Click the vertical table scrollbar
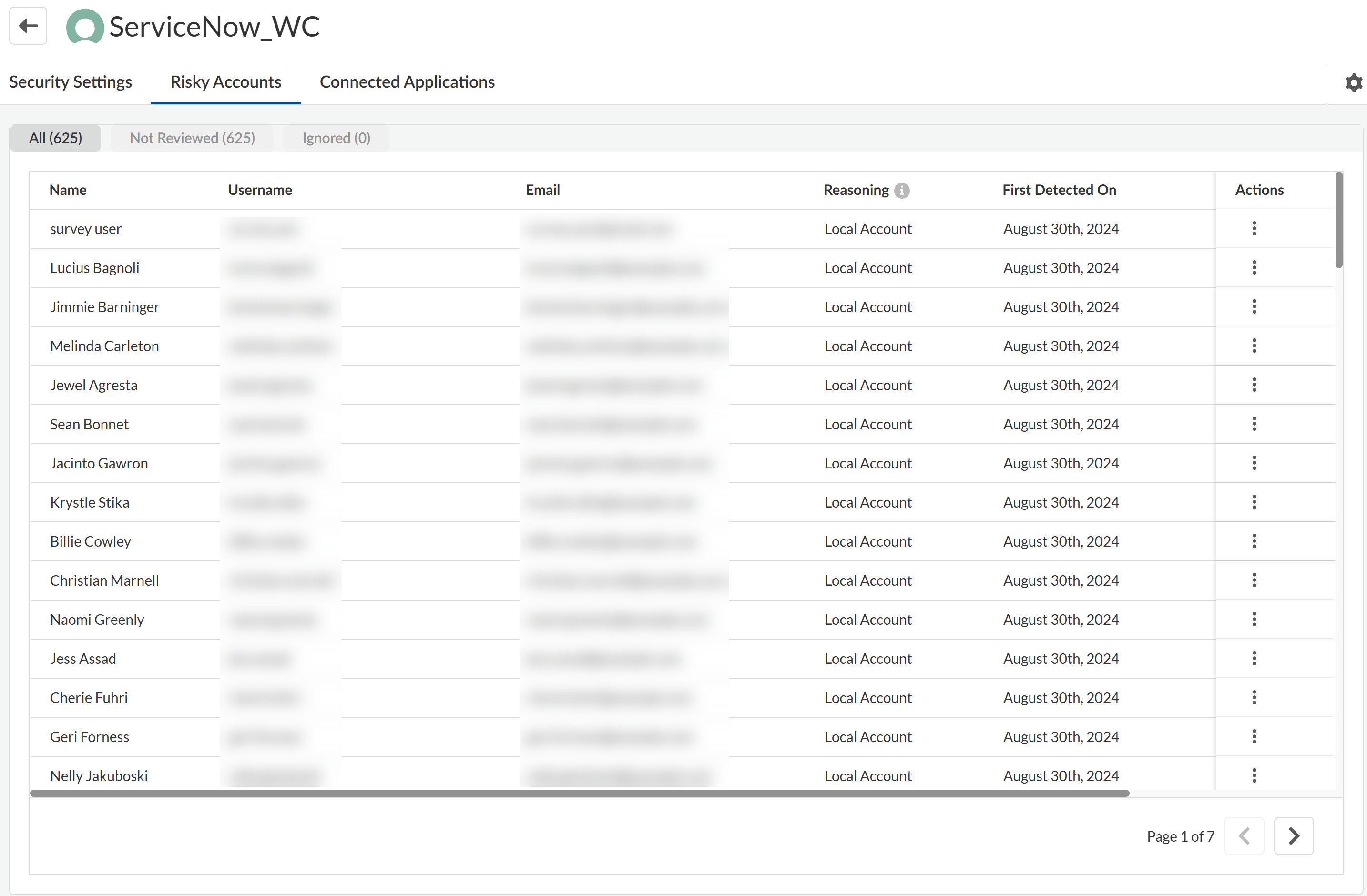Image resolution: width=1367 pixels, height=896 pixels. pyautogui.click(x=1338, y=221)
